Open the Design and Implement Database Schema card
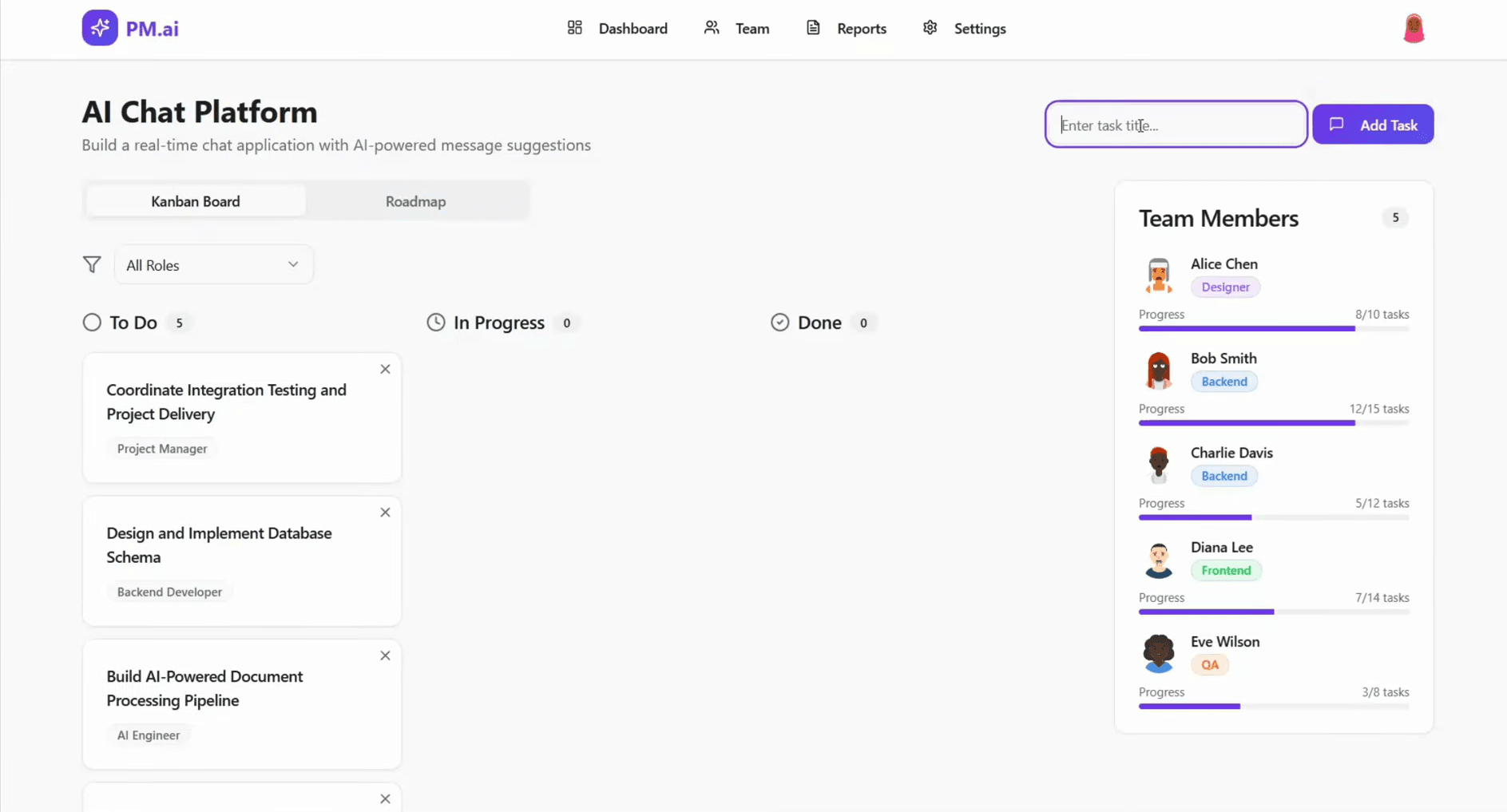 pos(242,561)
